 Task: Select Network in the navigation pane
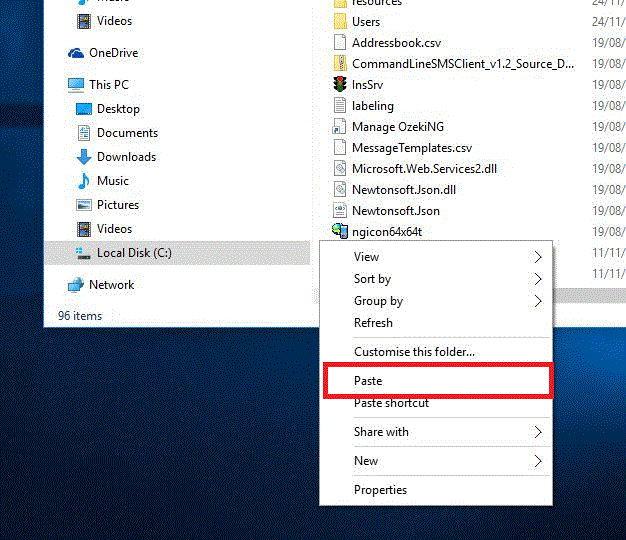tap(111, 285)
